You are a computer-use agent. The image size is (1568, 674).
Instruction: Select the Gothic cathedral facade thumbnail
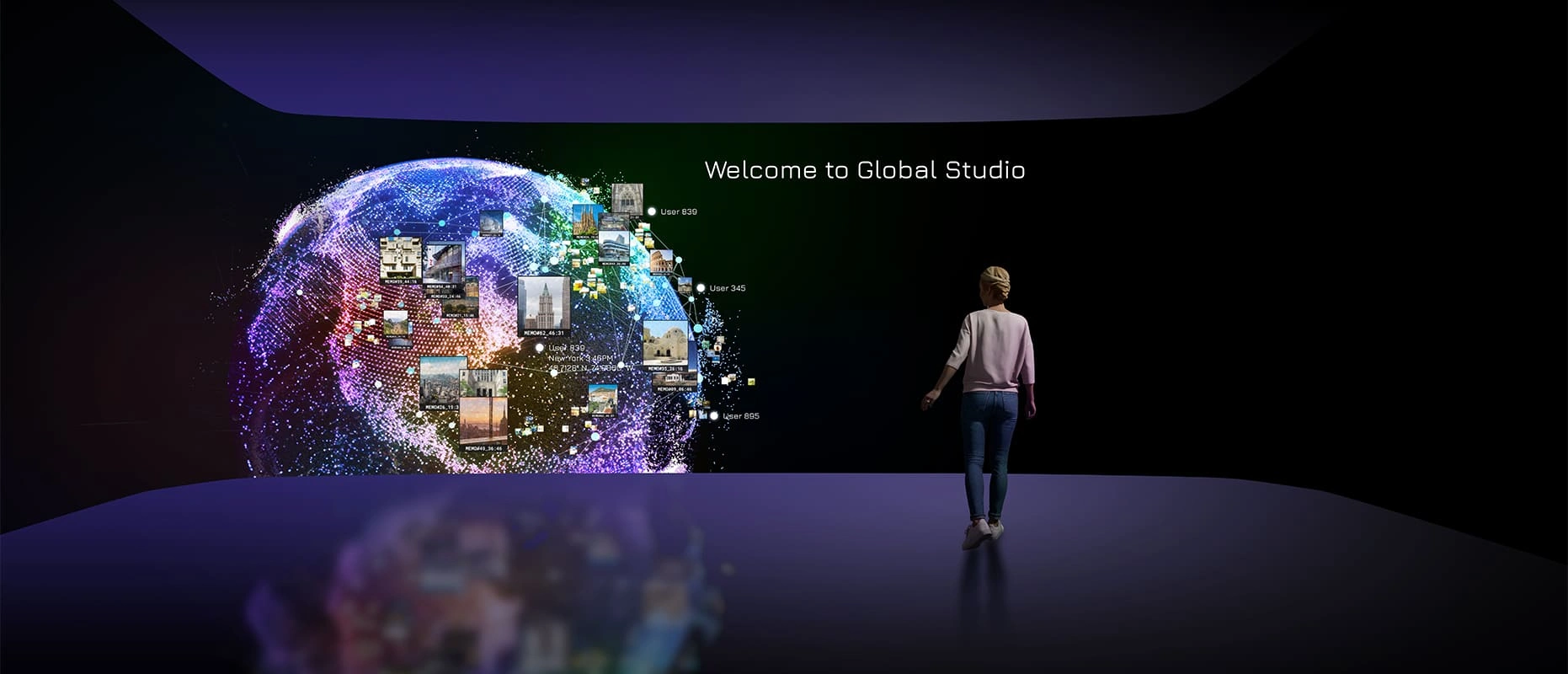[x=627, y=198]
